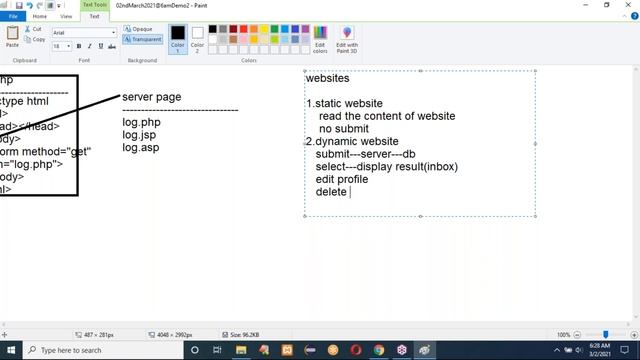Open image in Edit with Paint 3D

point(347,39)
